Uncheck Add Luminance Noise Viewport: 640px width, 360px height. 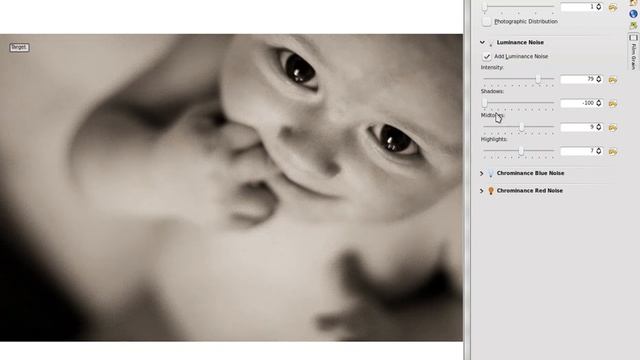tap(486, 56)
